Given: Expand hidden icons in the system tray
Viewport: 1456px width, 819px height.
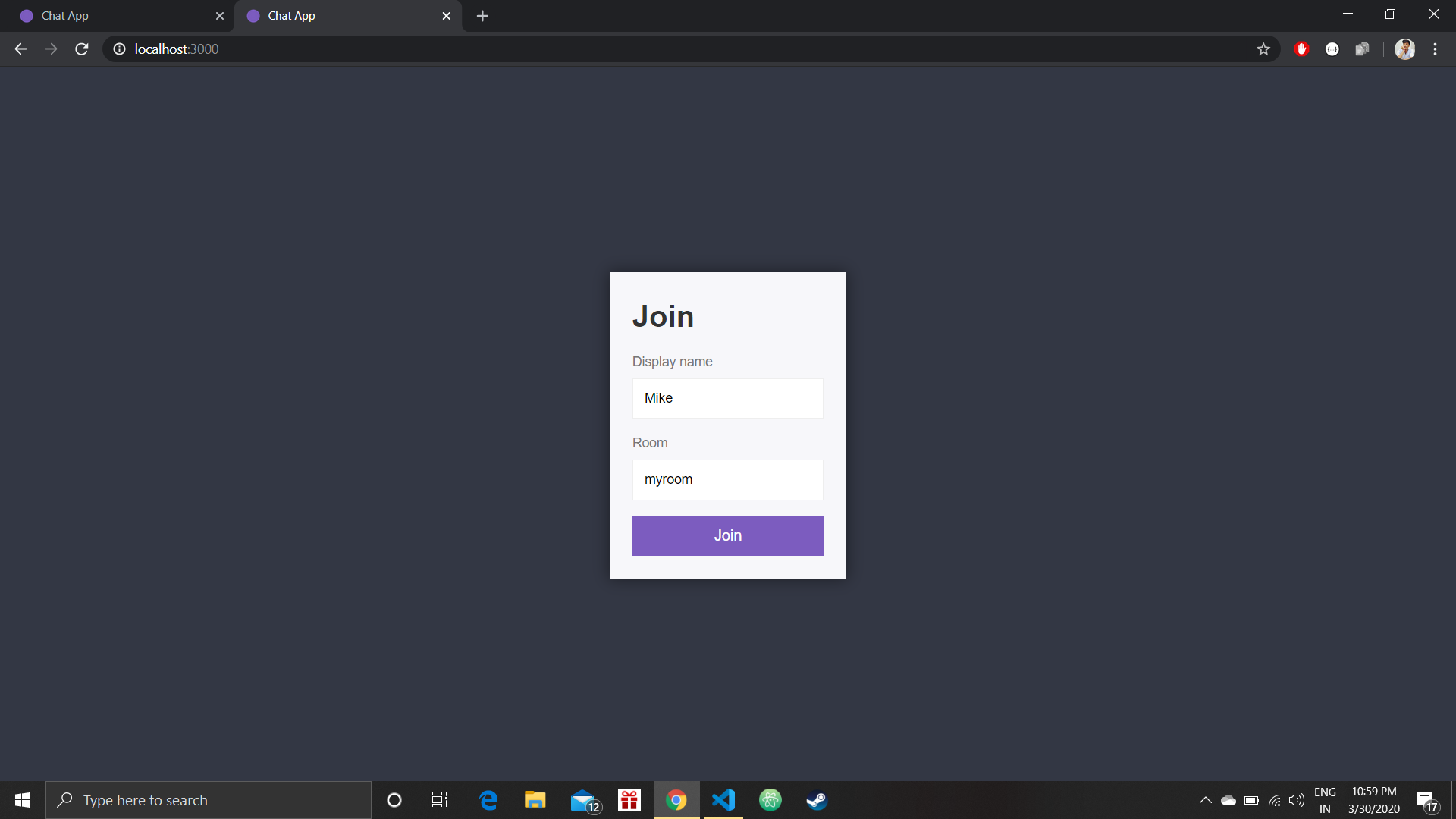Looking at the screenshot, I should click(1206, 800).
